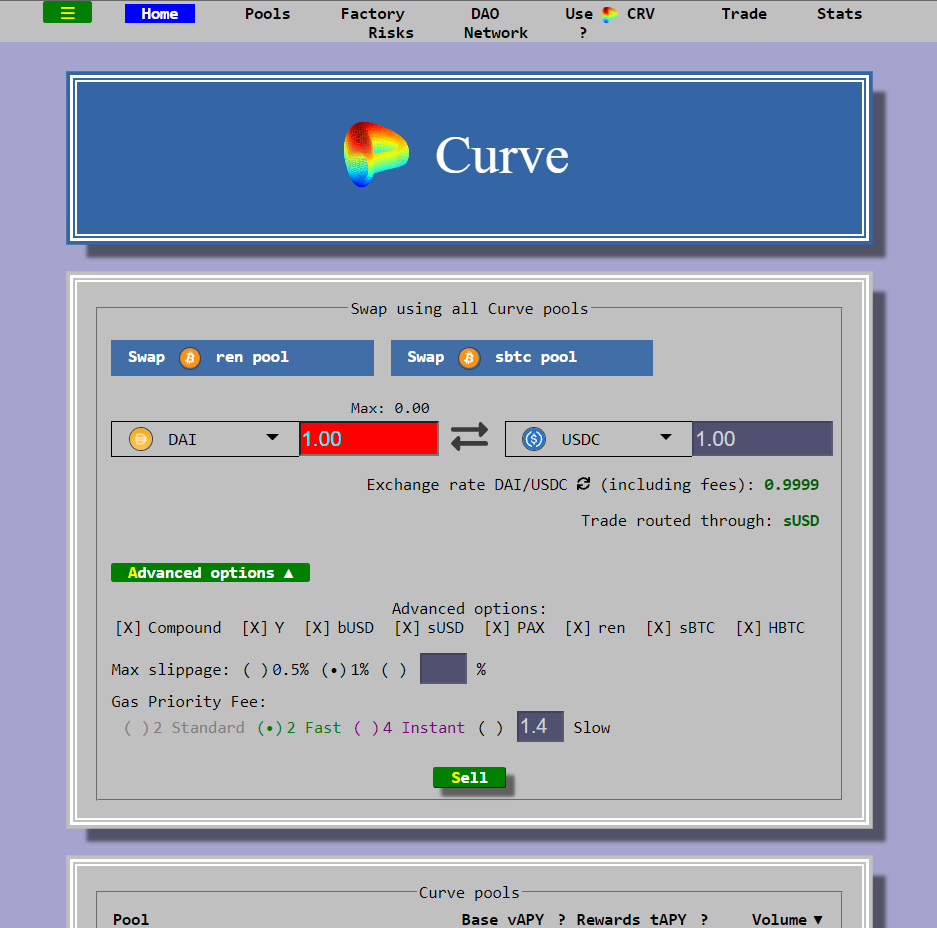Click the custom gas fee 1.4 field
This screenshot has height=928, width=937.
coord(540,727)
